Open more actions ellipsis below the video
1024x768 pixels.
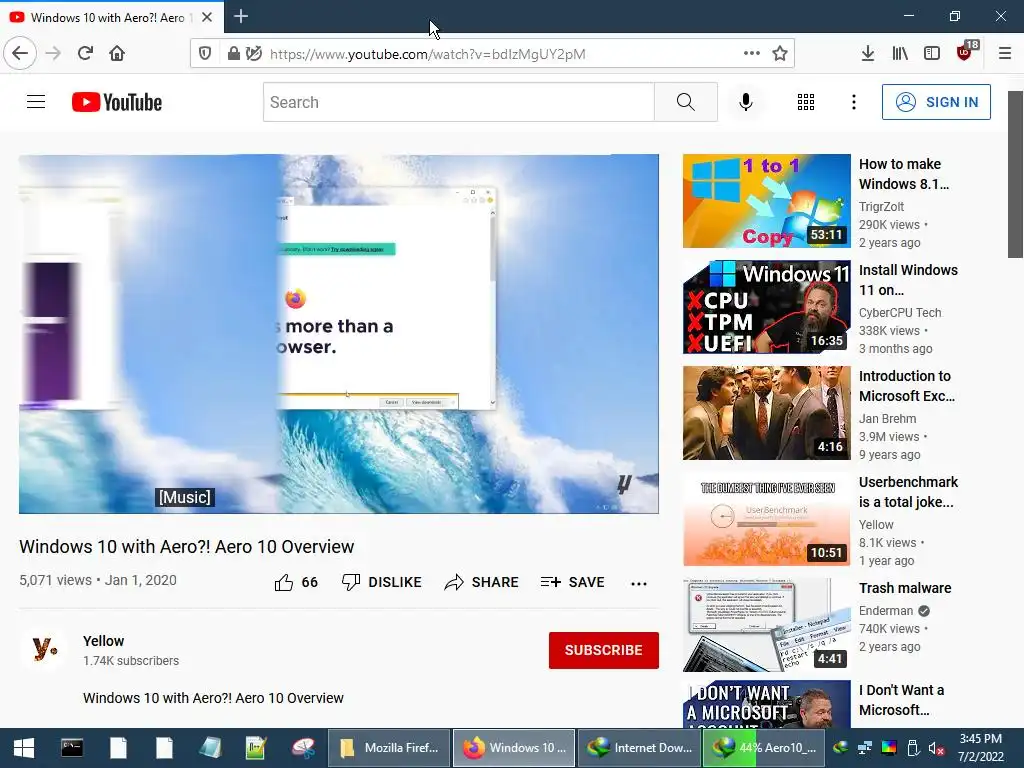pos(639,583)
